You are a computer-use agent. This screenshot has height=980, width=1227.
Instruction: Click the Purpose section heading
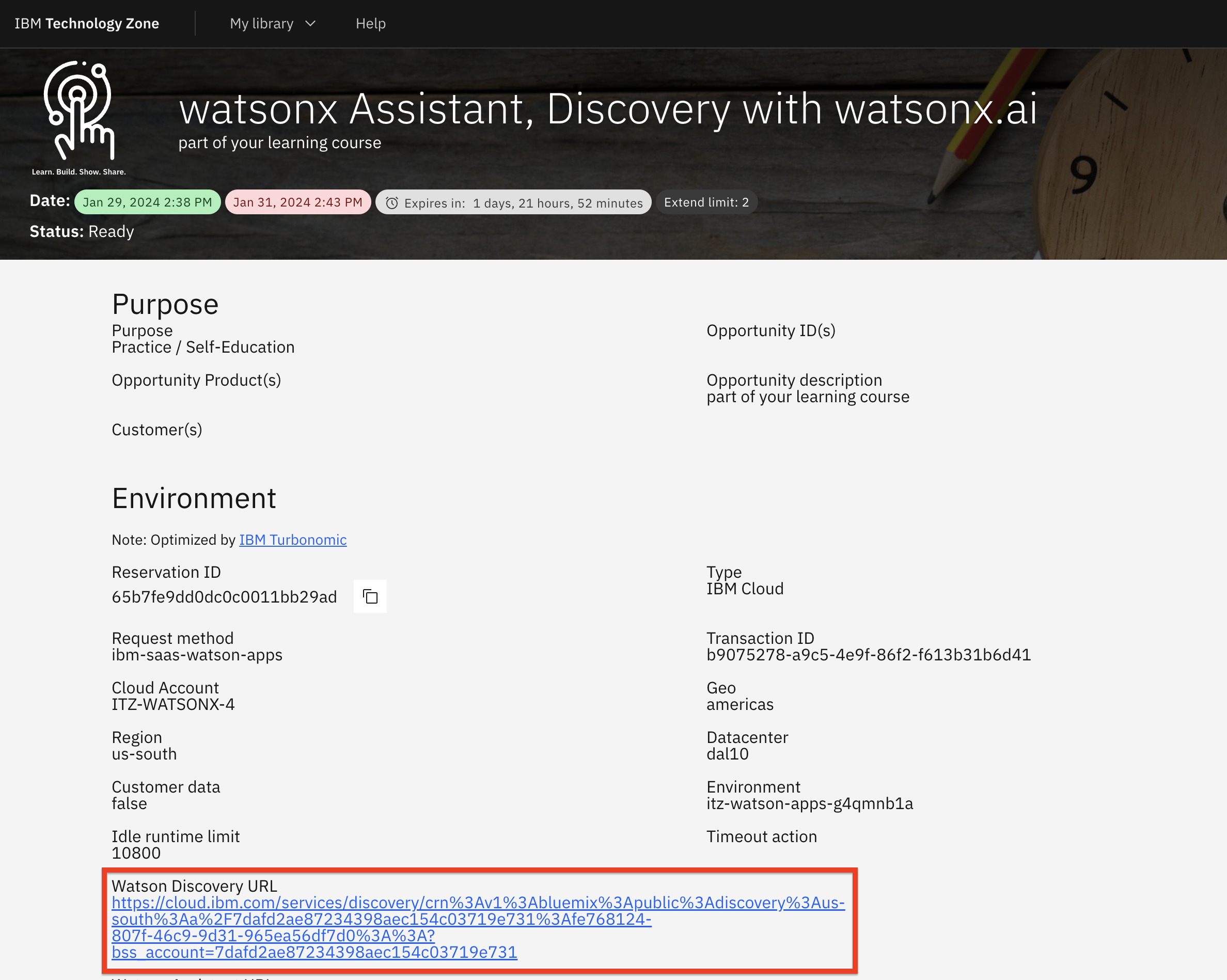coord(165,304)
